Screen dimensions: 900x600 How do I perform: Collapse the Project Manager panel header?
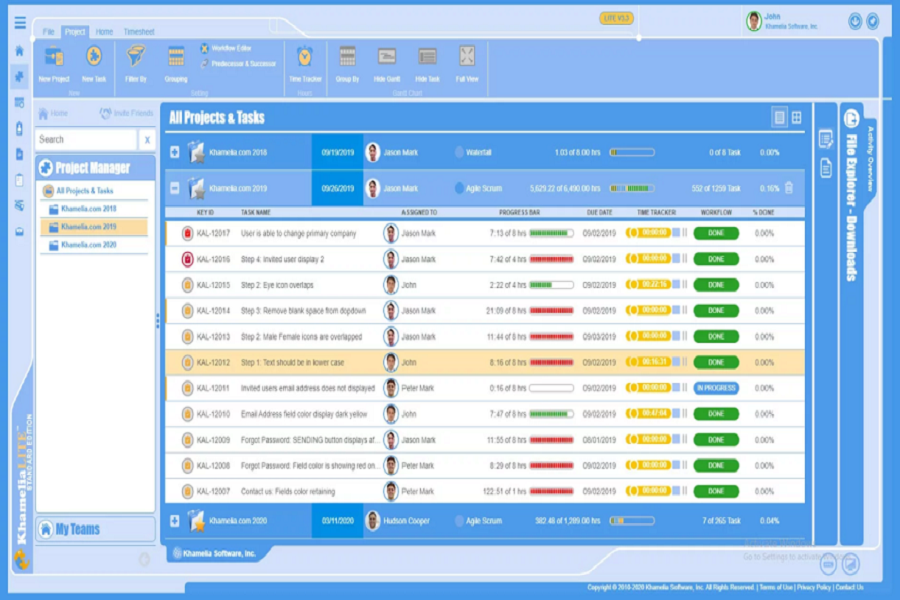95,168
